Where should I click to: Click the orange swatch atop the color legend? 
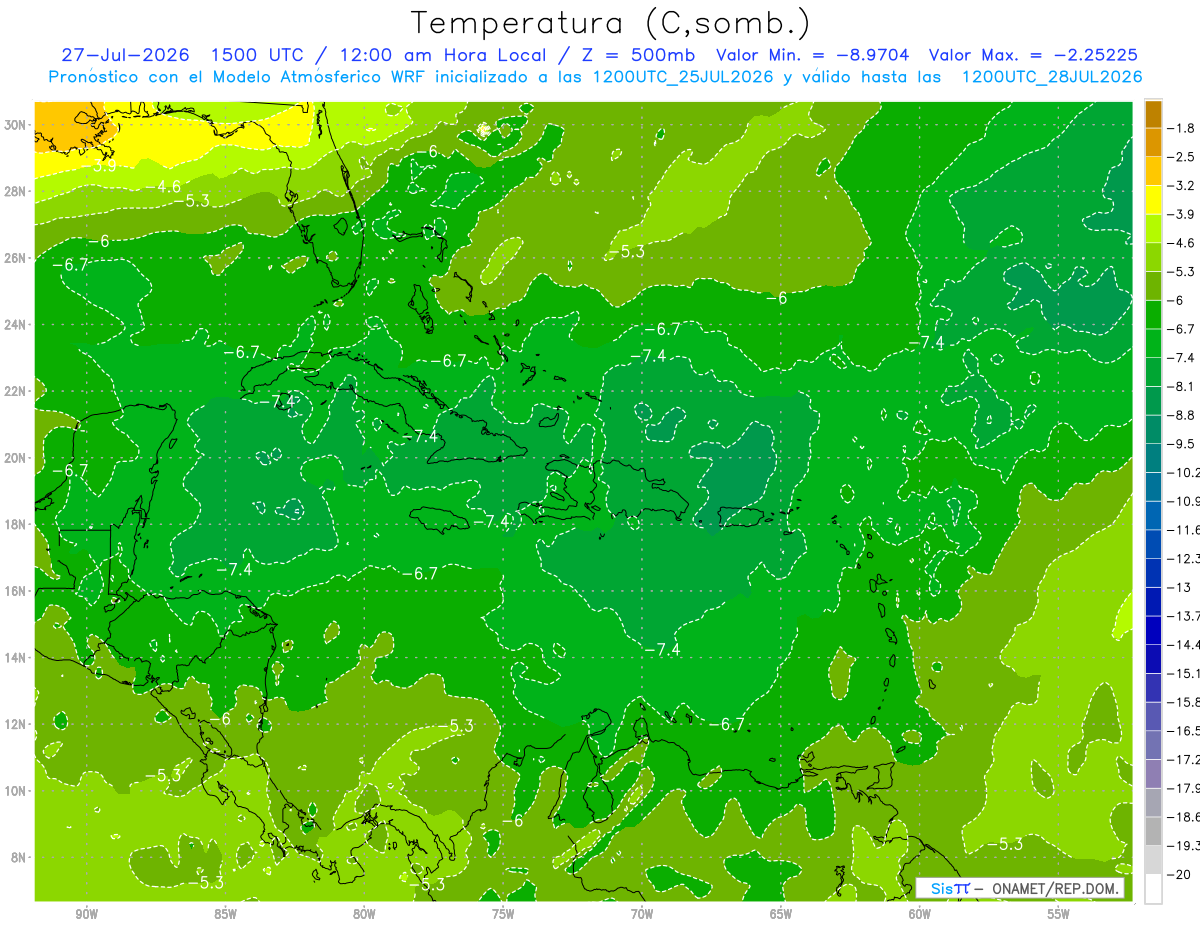point(1153,114)
